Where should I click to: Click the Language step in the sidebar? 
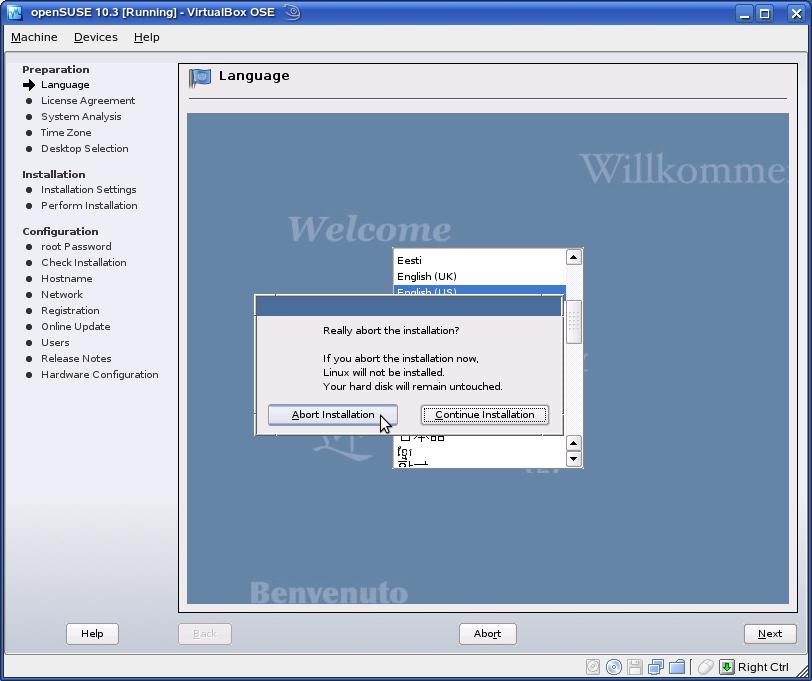(65, 85)
